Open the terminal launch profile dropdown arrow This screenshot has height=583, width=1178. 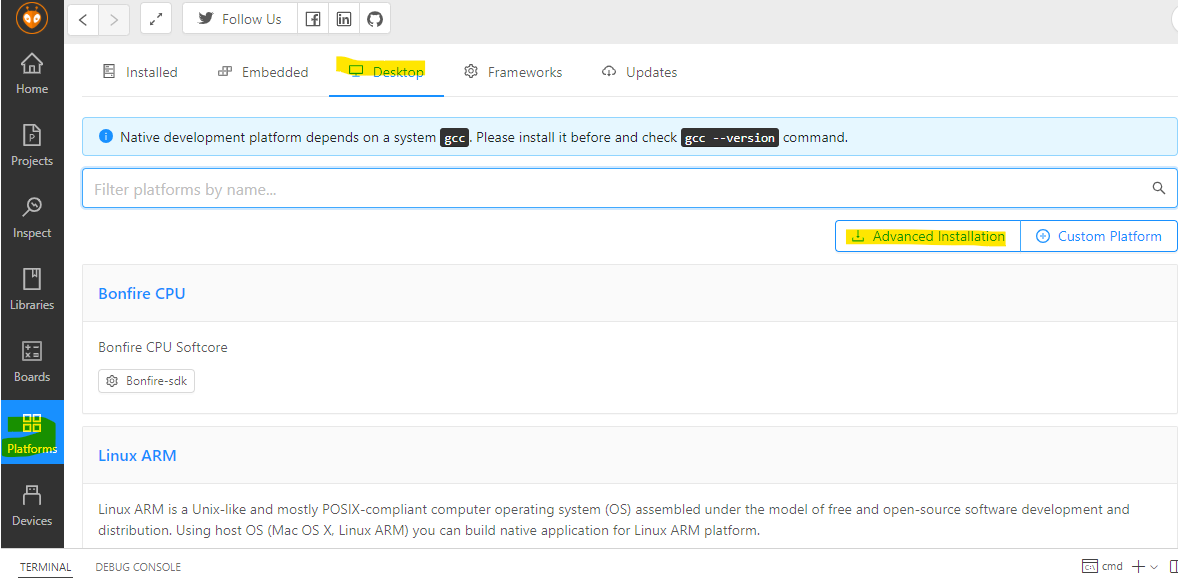[1155, 567]
